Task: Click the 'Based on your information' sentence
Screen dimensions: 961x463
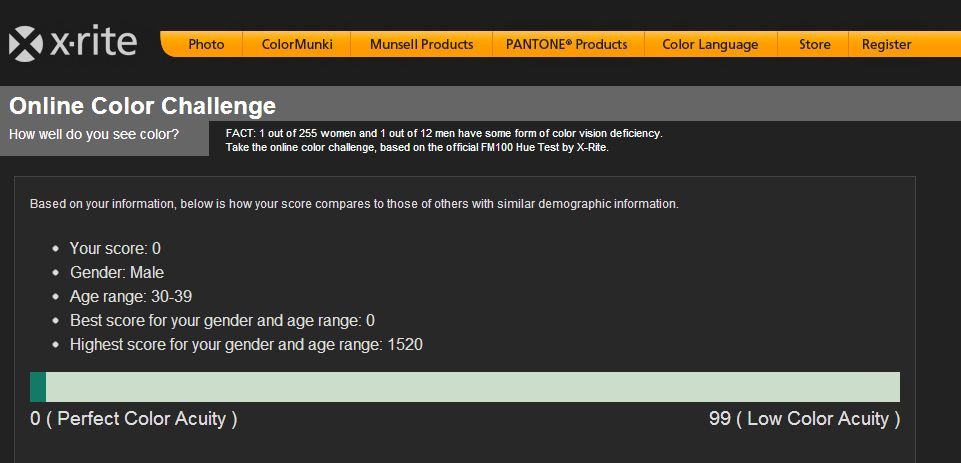Action: point(354,204)
